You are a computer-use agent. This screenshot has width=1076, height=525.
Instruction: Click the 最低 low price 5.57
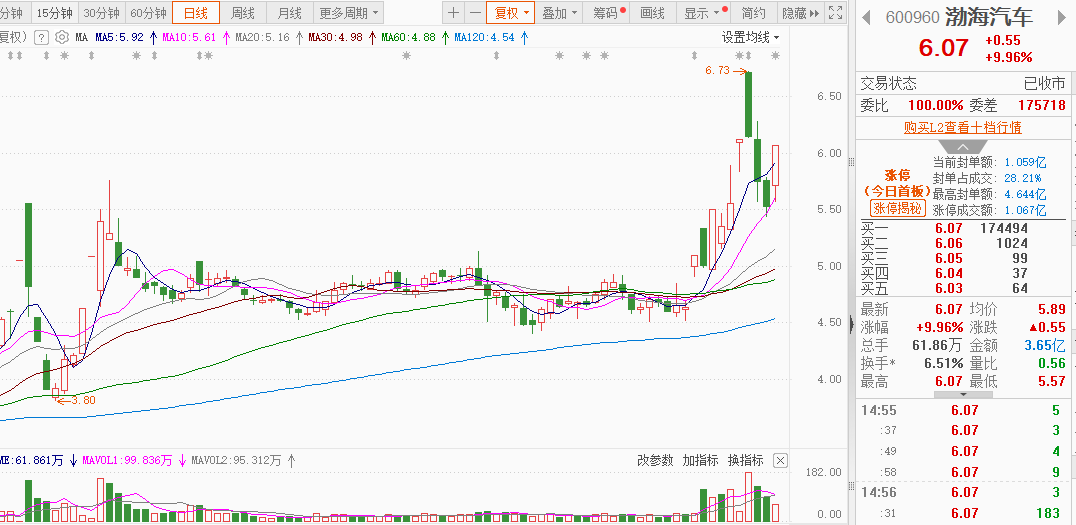coord(1051,382)
